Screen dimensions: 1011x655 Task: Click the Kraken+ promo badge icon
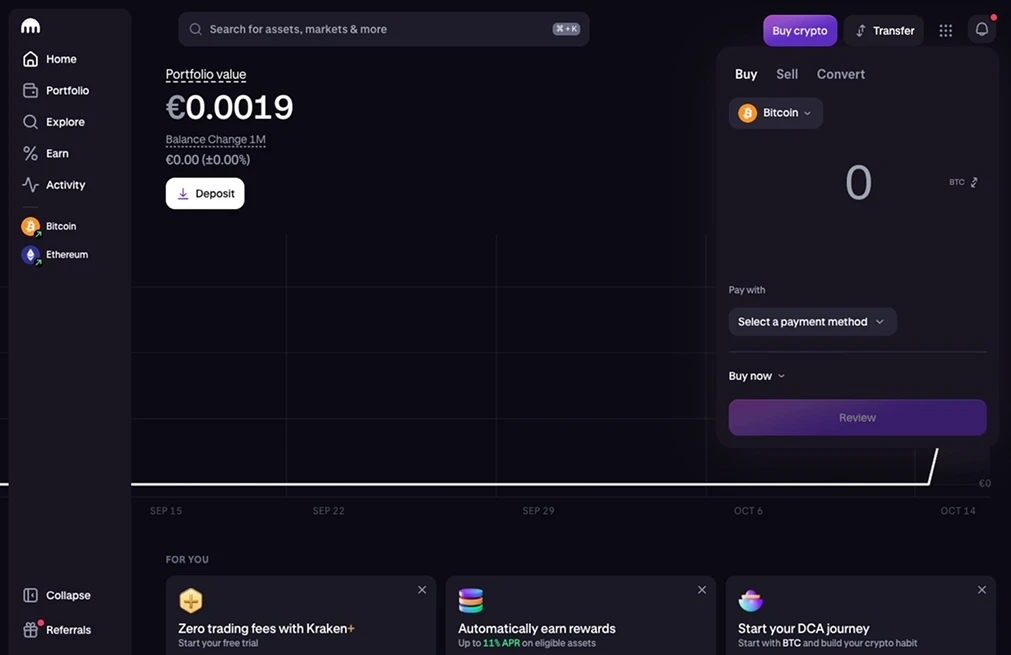coord(191,600)
